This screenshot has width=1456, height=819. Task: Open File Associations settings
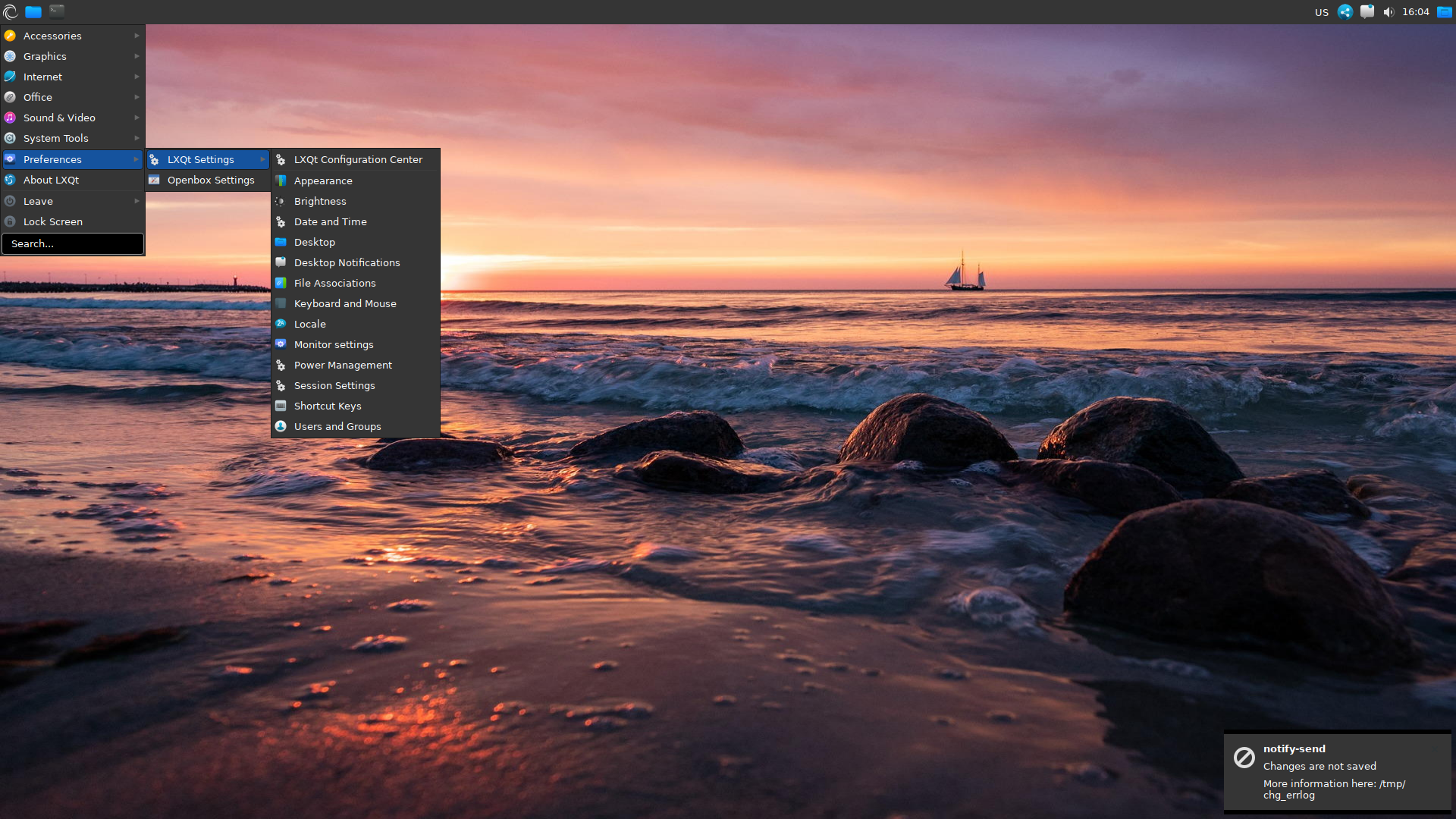coord(356,283)
